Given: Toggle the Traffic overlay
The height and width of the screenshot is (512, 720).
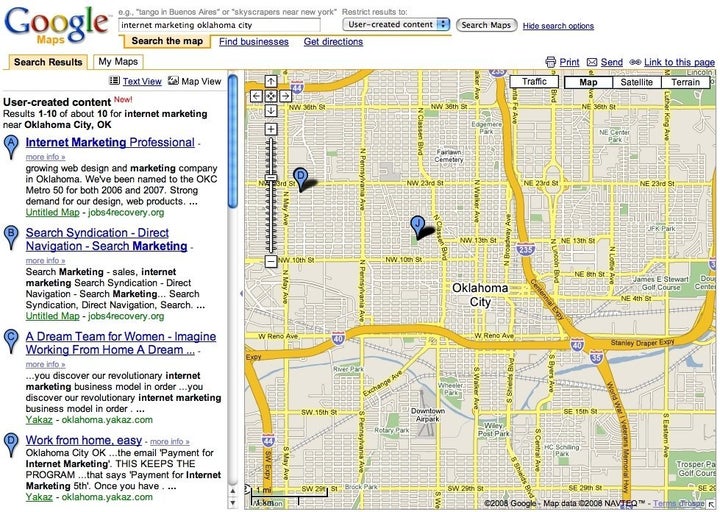Looking at the screenshot, I should click(534, 82).
